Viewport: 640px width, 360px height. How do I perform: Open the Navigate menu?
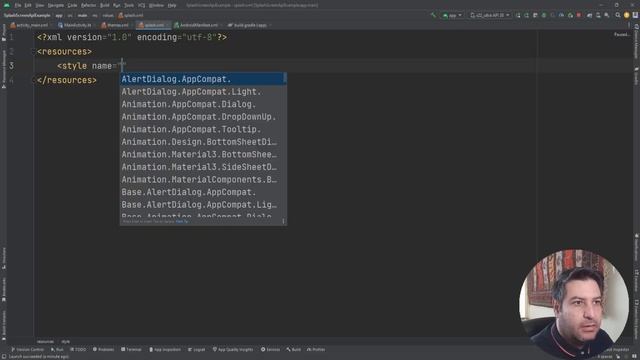pos(56,5)
